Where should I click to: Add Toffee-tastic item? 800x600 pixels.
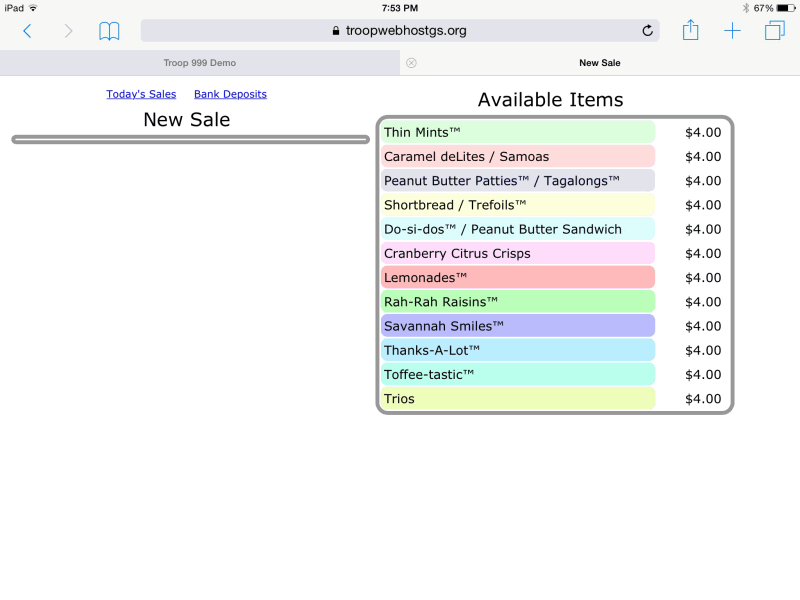[x=518, y=374]
